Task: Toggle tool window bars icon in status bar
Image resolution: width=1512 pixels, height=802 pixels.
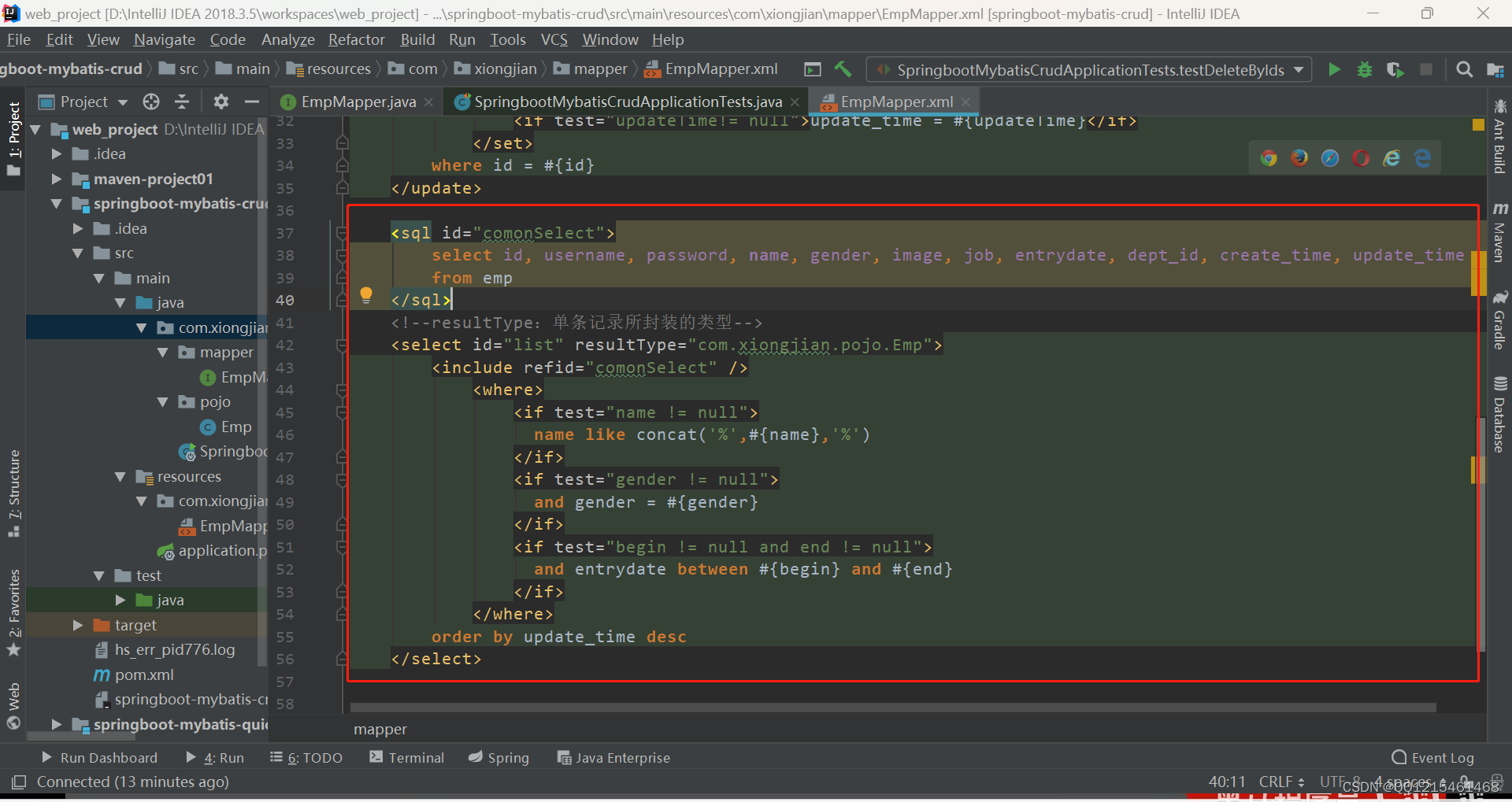Action: tap(19, 782)
